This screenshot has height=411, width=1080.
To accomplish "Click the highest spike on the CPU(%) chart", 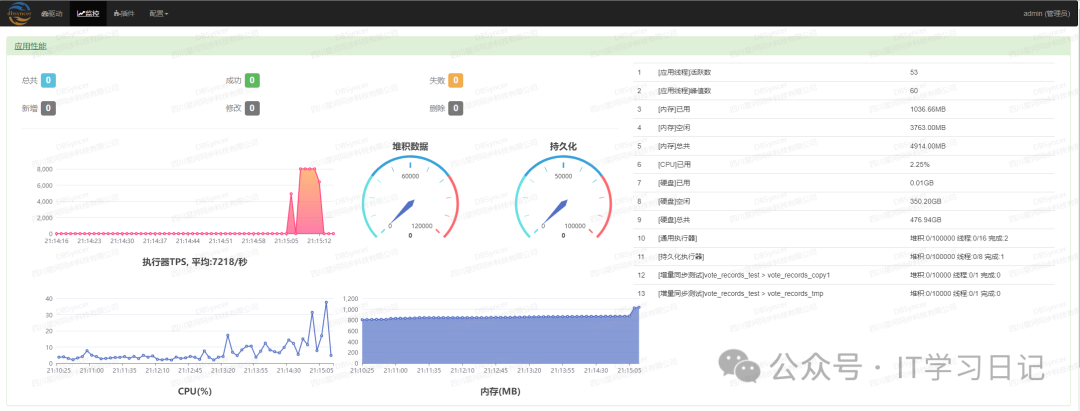I will 326,302.
